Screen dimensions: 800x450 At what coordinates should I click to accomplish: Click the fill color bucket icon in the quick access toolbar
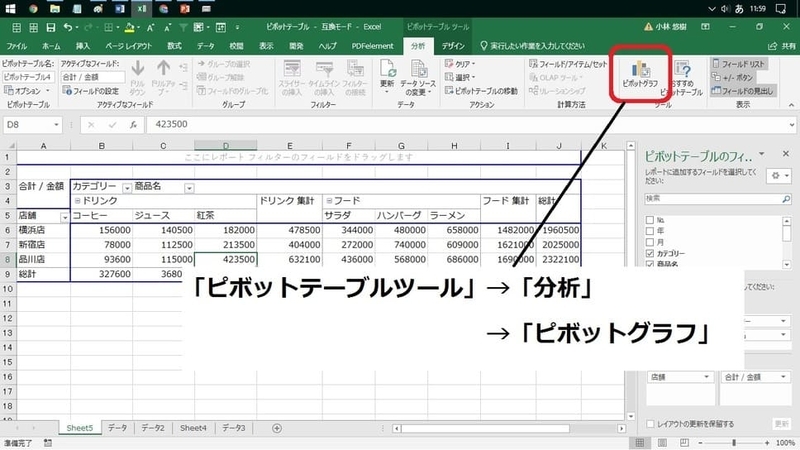click(129, 27)
